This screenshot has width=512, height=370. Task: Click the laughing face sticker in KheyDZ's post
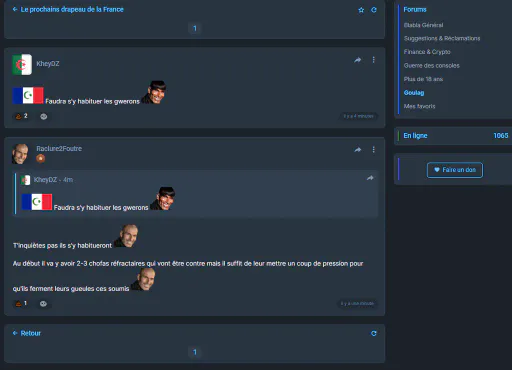tap(154, 92)
